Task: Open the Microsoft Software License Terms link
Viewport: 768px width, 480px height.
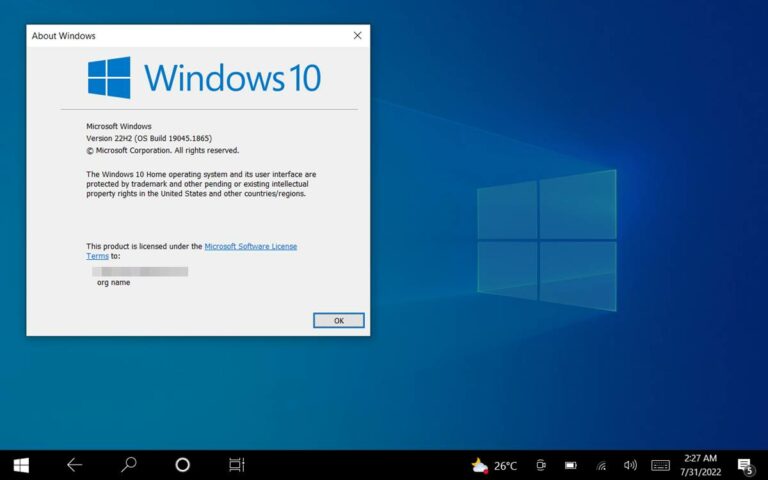Action: [x=250, y=246]
